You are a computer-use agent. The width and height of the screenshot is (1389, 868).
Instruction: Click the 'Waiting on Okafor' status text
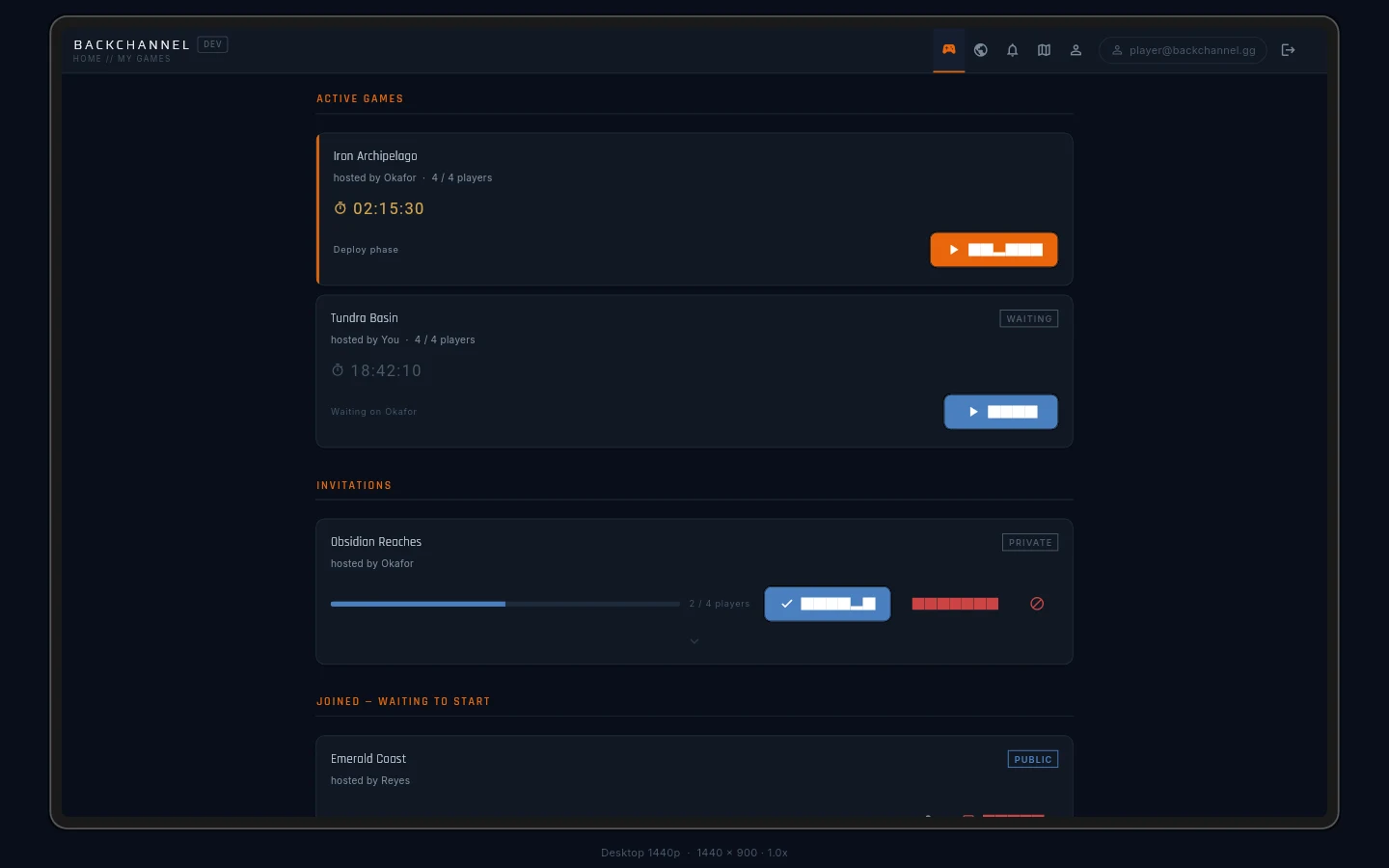[374, 412]
